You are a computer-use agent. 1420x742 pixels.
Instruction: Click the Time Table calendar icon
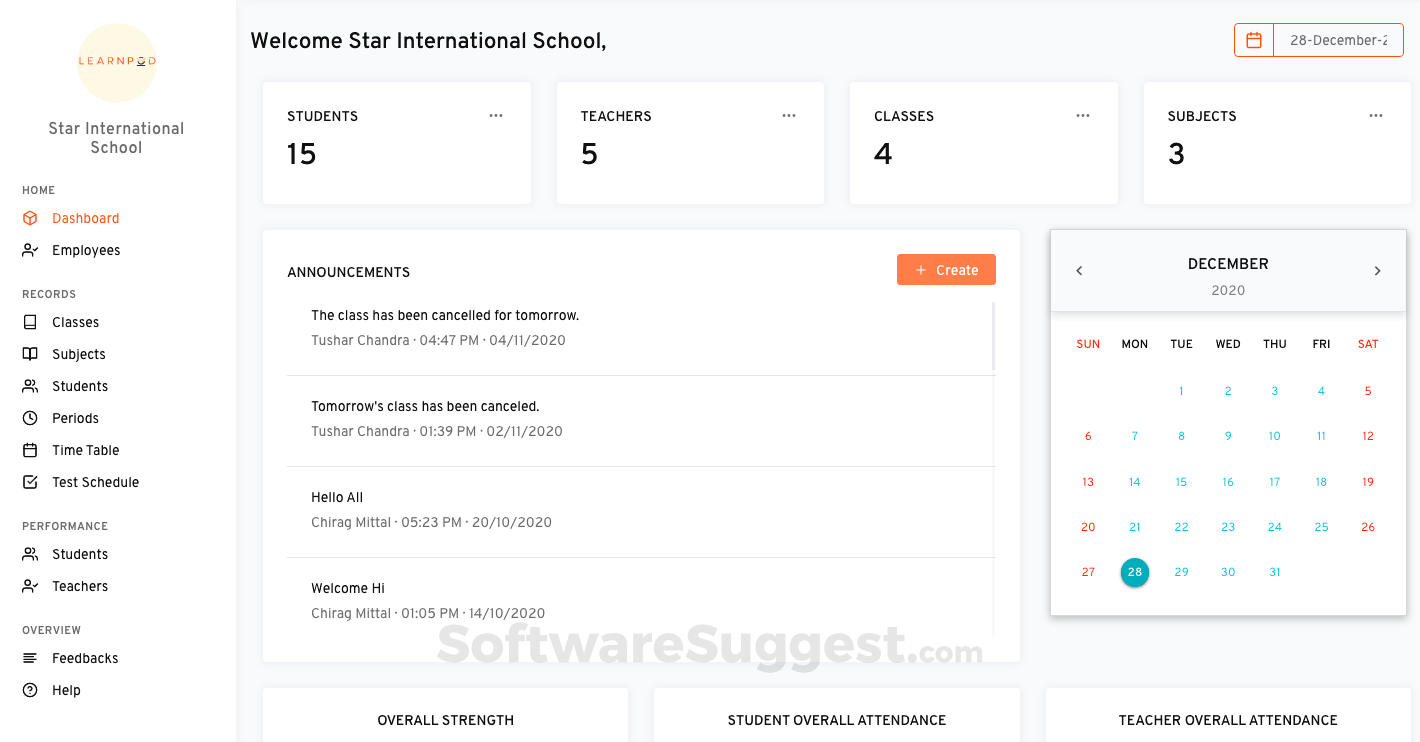30,450
